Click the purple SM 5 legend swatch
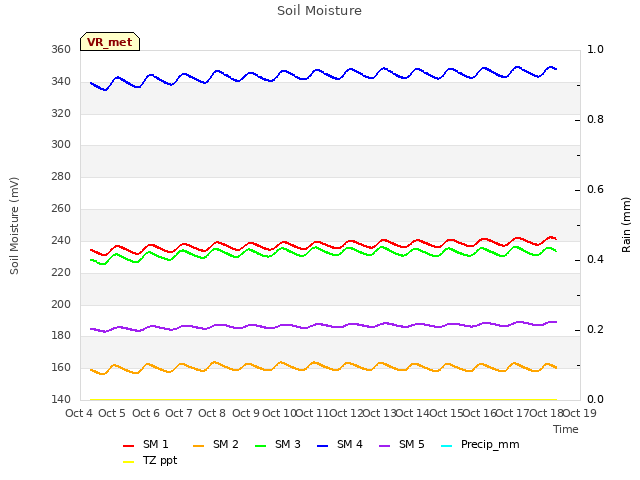640x480 pixels. coord(384,446)
